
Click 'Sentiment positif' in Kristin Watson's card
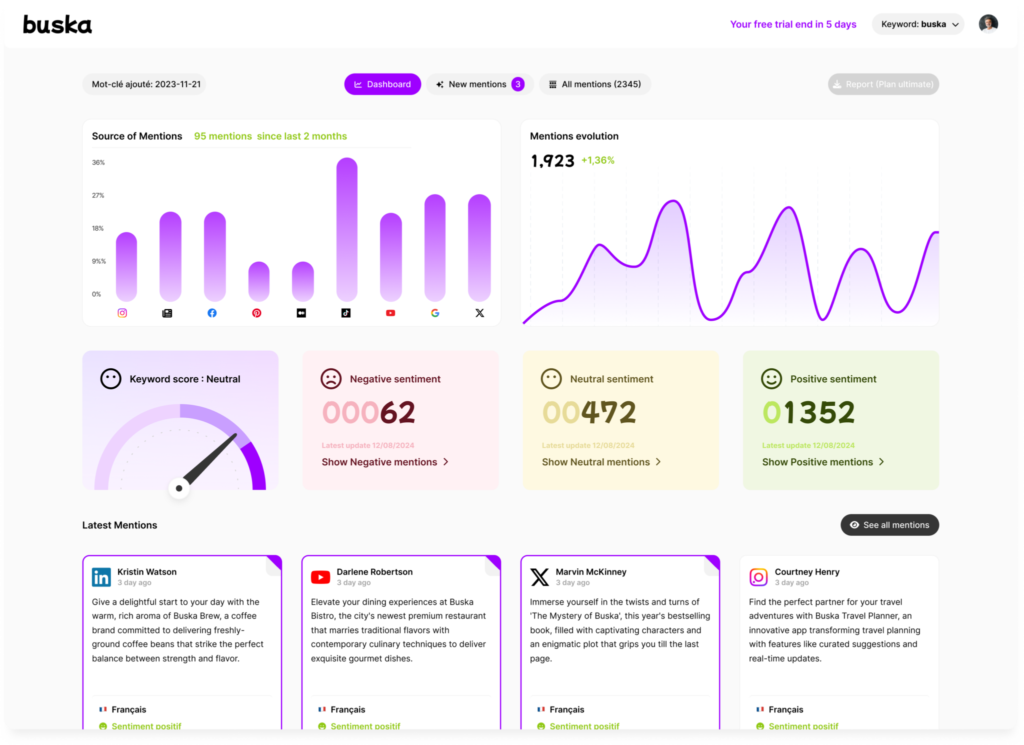click(146, 726)
